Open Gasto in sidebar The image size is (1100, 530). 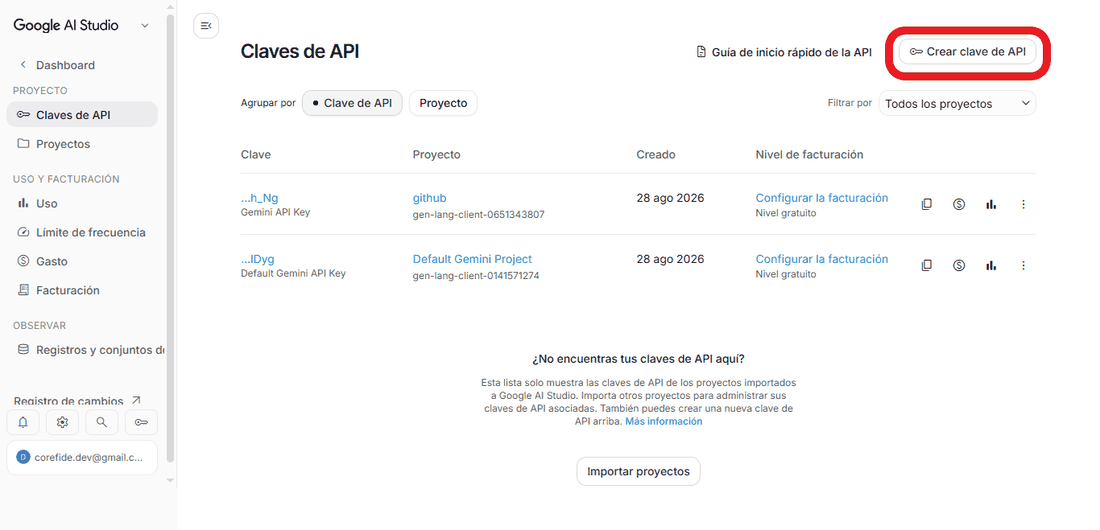pos(82,261)
